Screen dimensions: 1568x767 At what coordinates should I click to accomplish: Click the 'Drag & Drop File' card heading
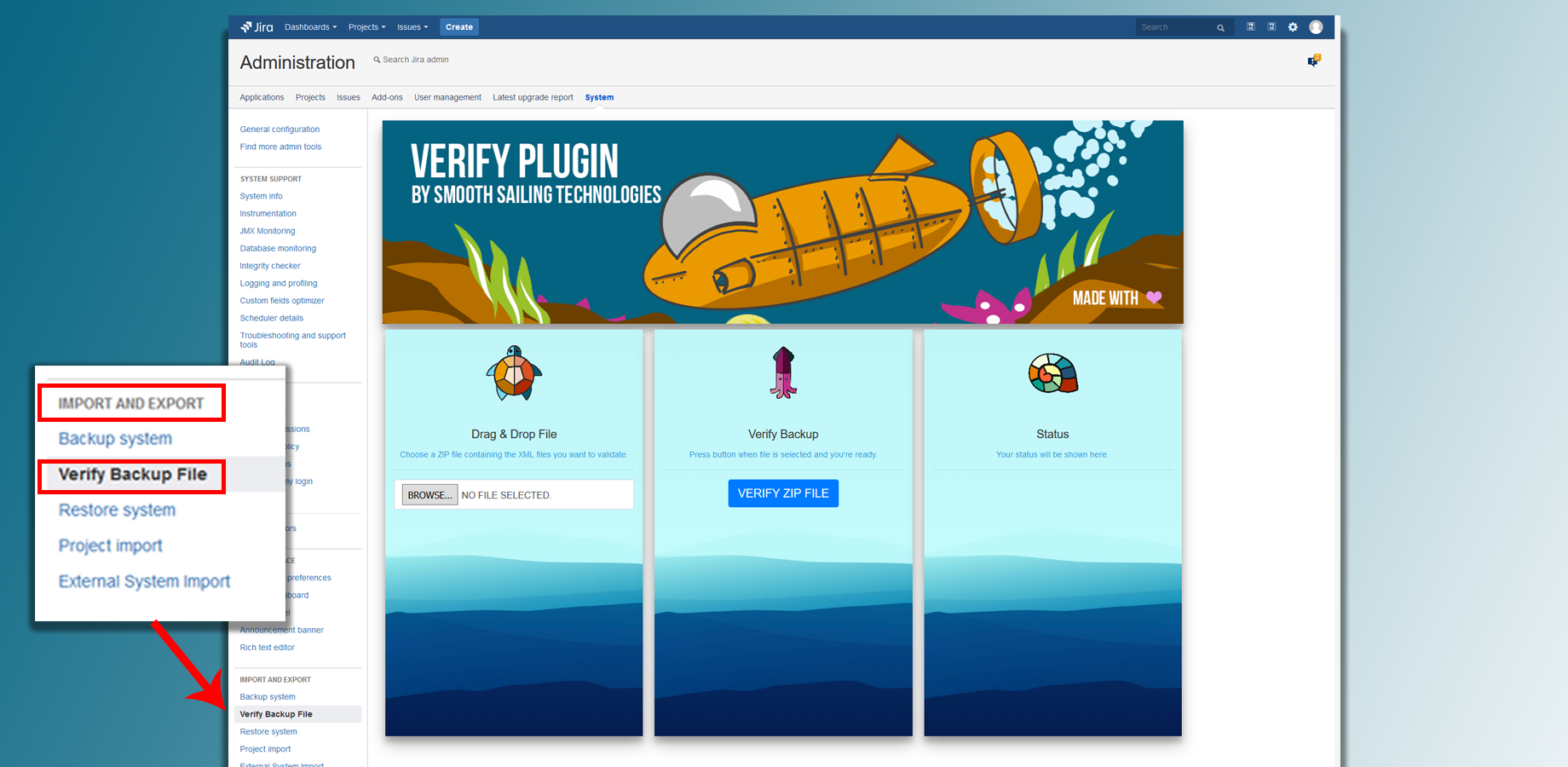[x=514, y=434]
